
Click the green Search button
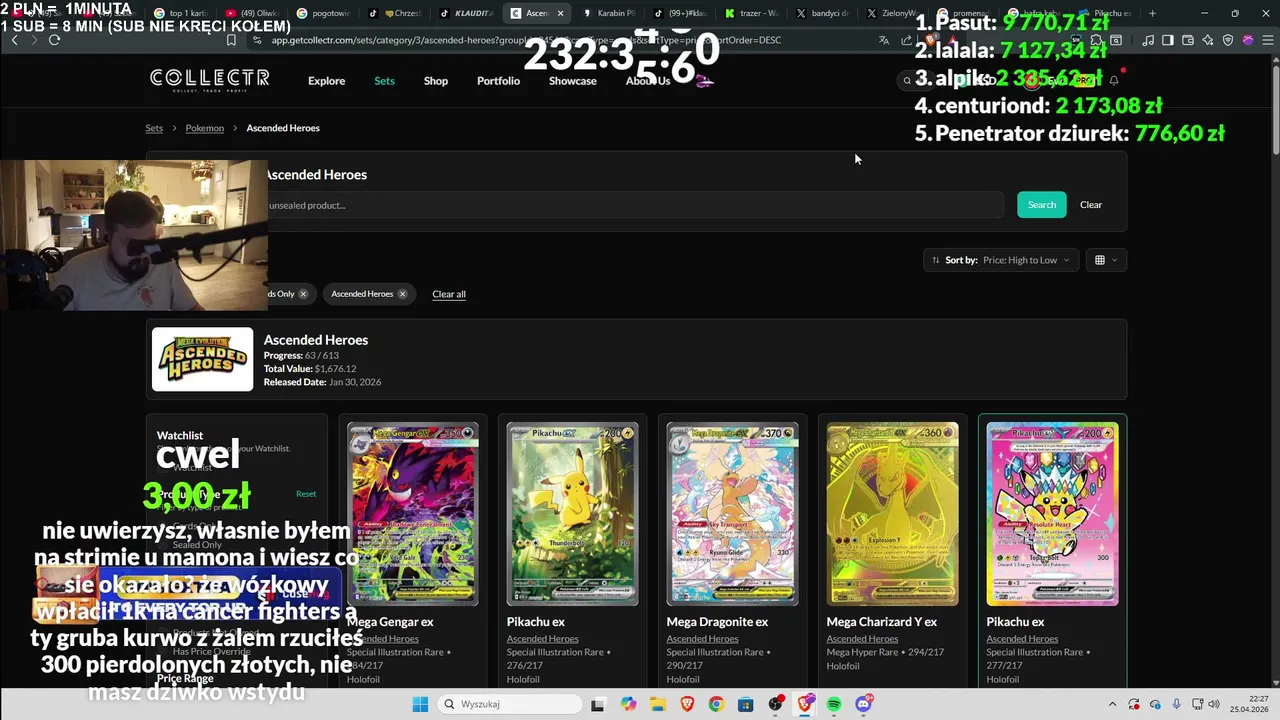tap(1042, 205)
